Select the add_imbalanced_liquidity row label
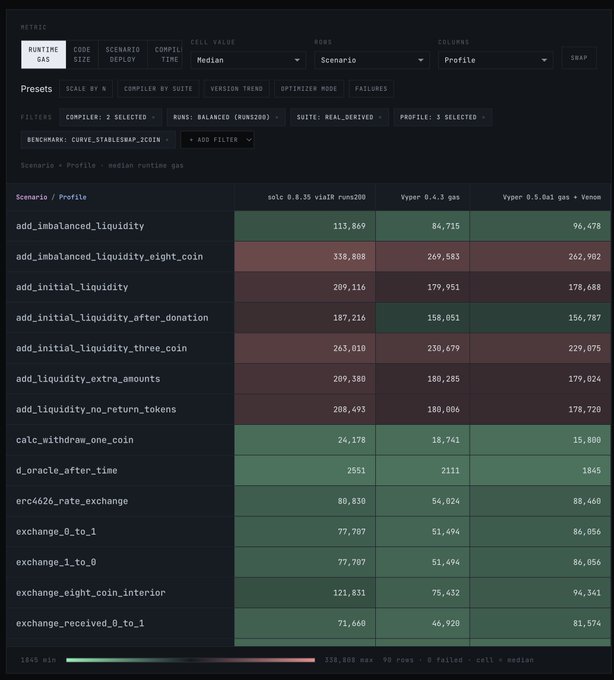Viewport: 614px width, 680px height. pos(80,226)
